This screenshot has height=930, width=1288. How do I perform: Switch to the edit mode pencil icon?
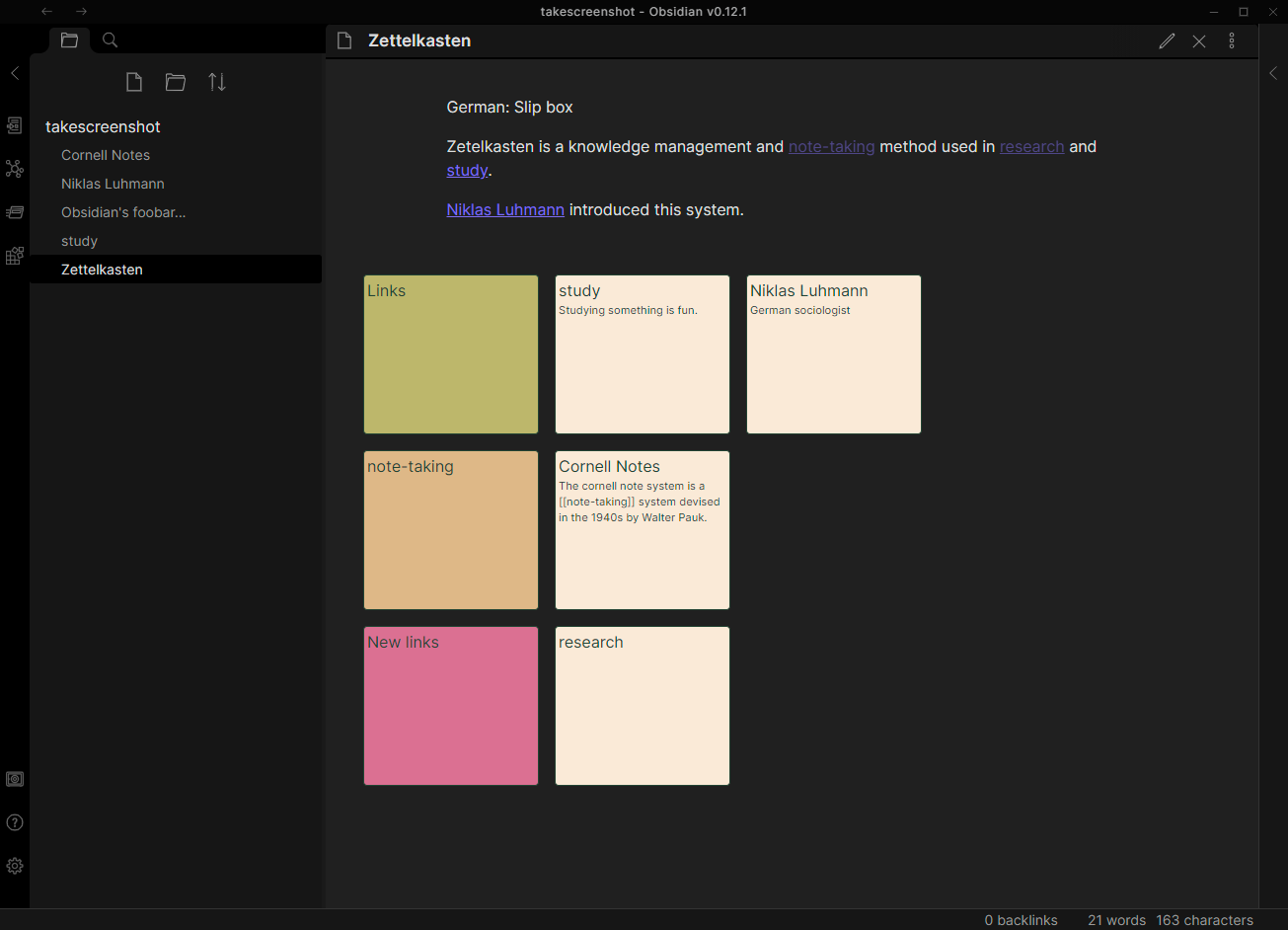[1167, 41]
